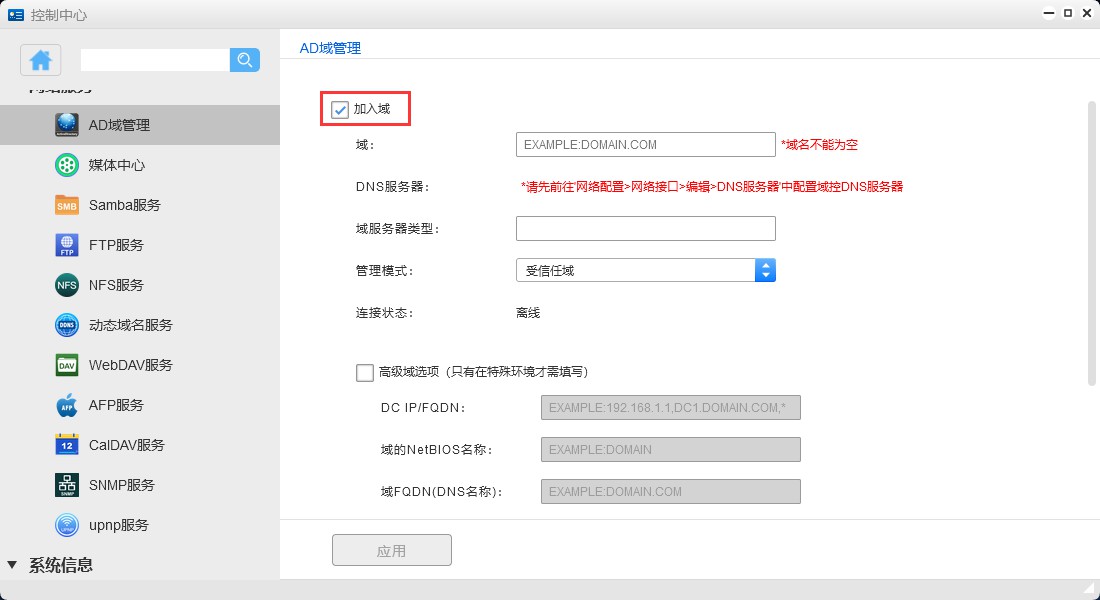
Task: Click the CalDAV服务 calendar icon
Action: point(67,445)
